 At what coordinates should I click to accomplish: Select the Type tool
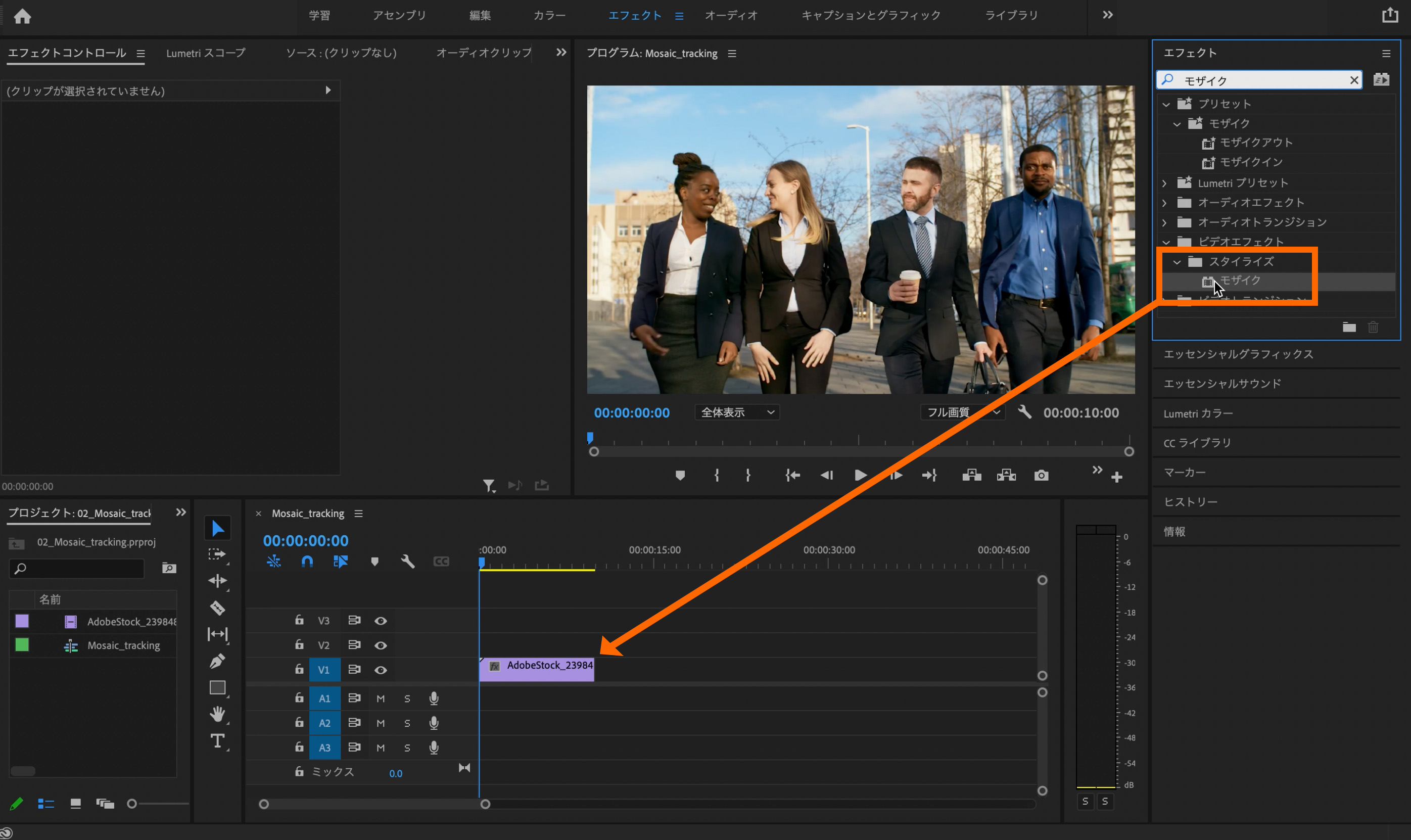tap(217, 741)
